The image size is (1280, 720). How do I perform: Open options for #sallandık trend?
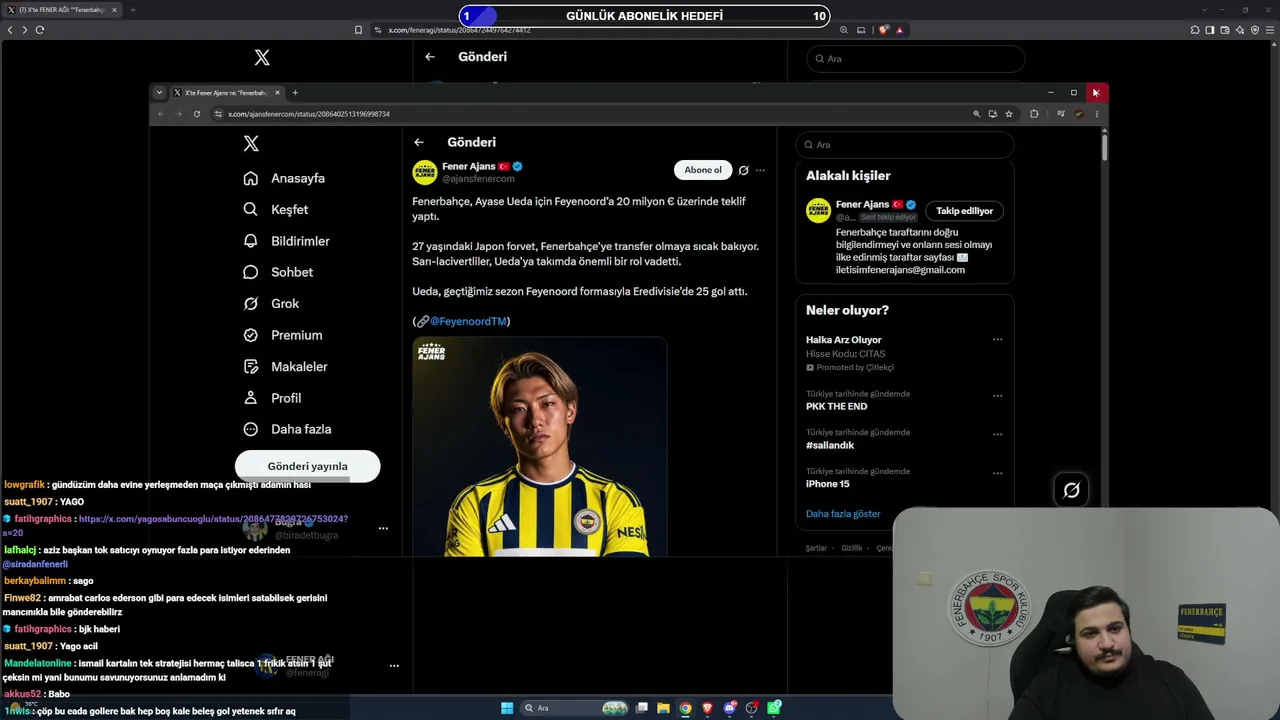997,434
